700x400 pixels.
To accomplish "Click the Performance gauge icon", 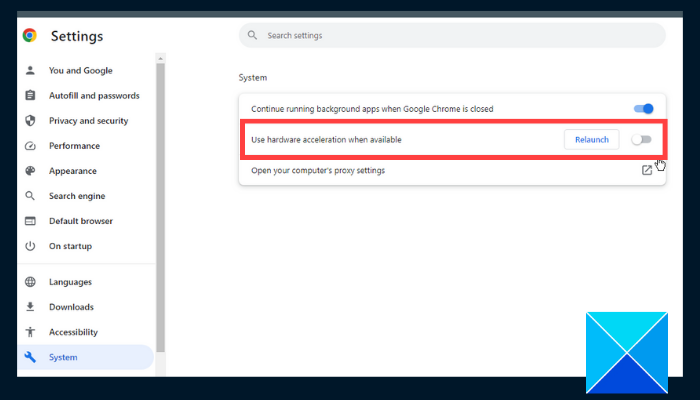I will (x=30, y=146).
